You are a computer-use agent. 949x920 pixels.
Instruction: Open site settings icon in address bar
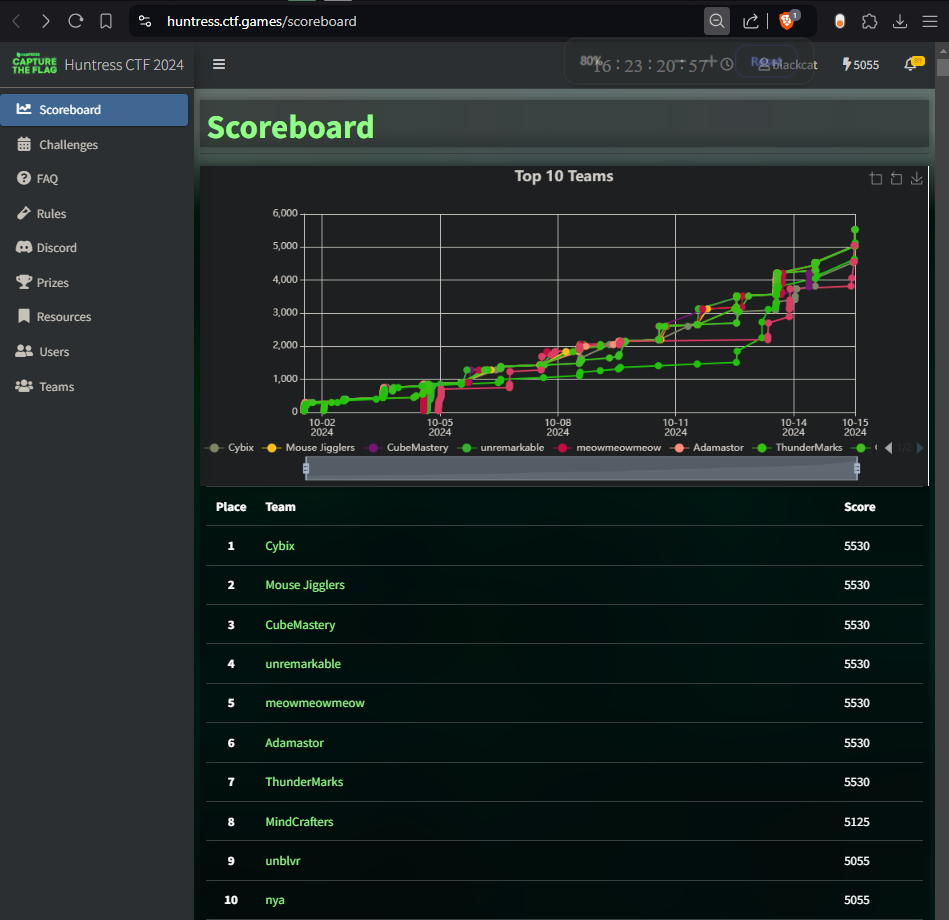click(x=145, y=22)
